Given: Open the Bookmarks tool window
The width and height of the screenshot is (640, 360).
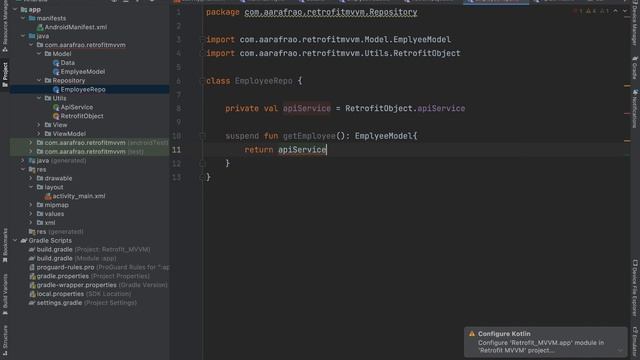Looking at the screenshot, I should (5, 245).
